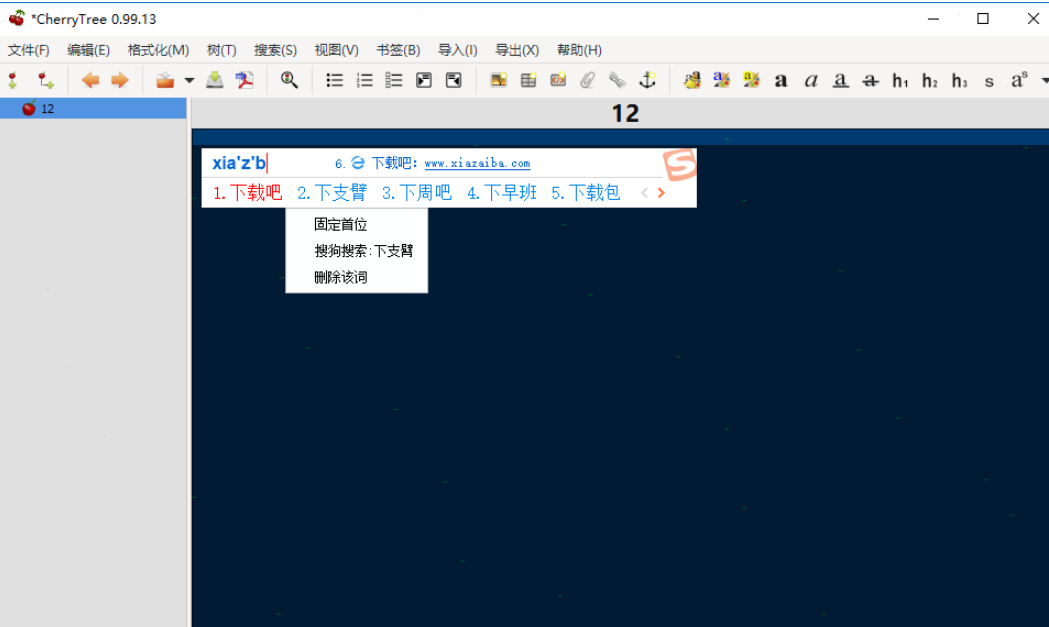Apply heading 2 style
Screen dimensions: 1049x627
(x=930, y=81)
